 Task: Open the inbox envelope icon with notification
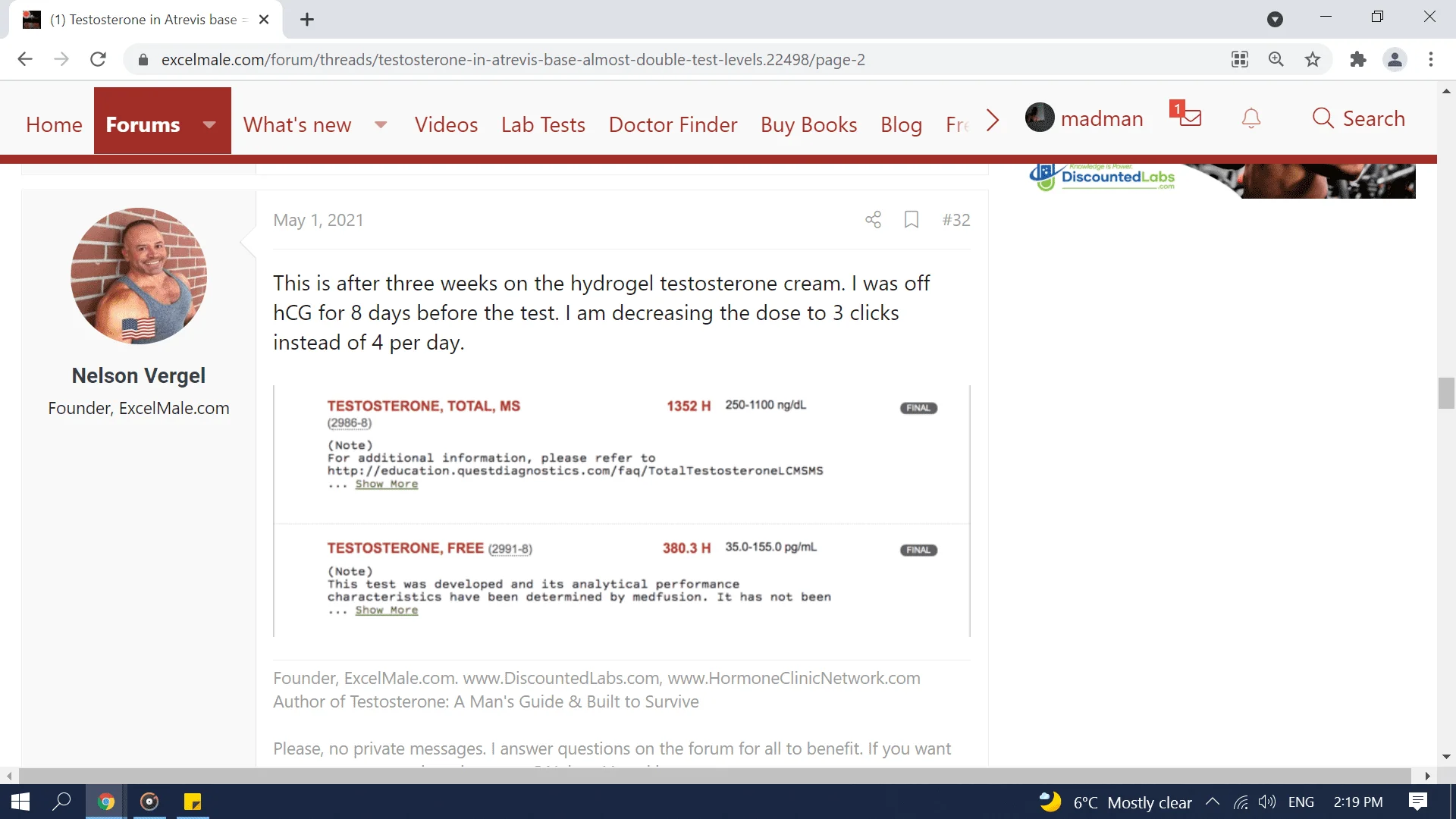[1189, 118]
